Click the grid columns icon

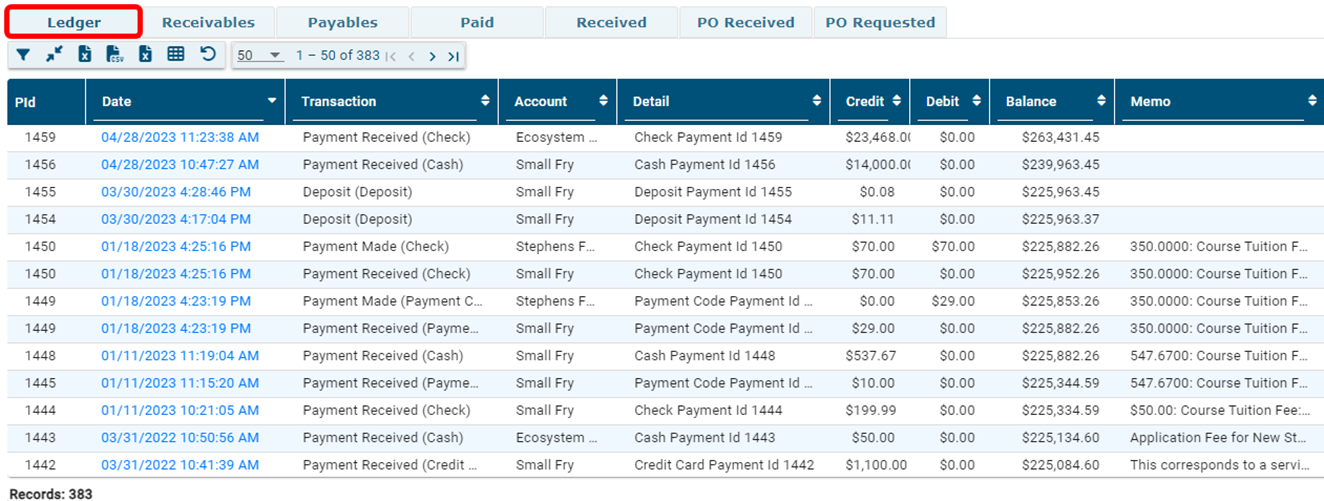tap(176, 55)
